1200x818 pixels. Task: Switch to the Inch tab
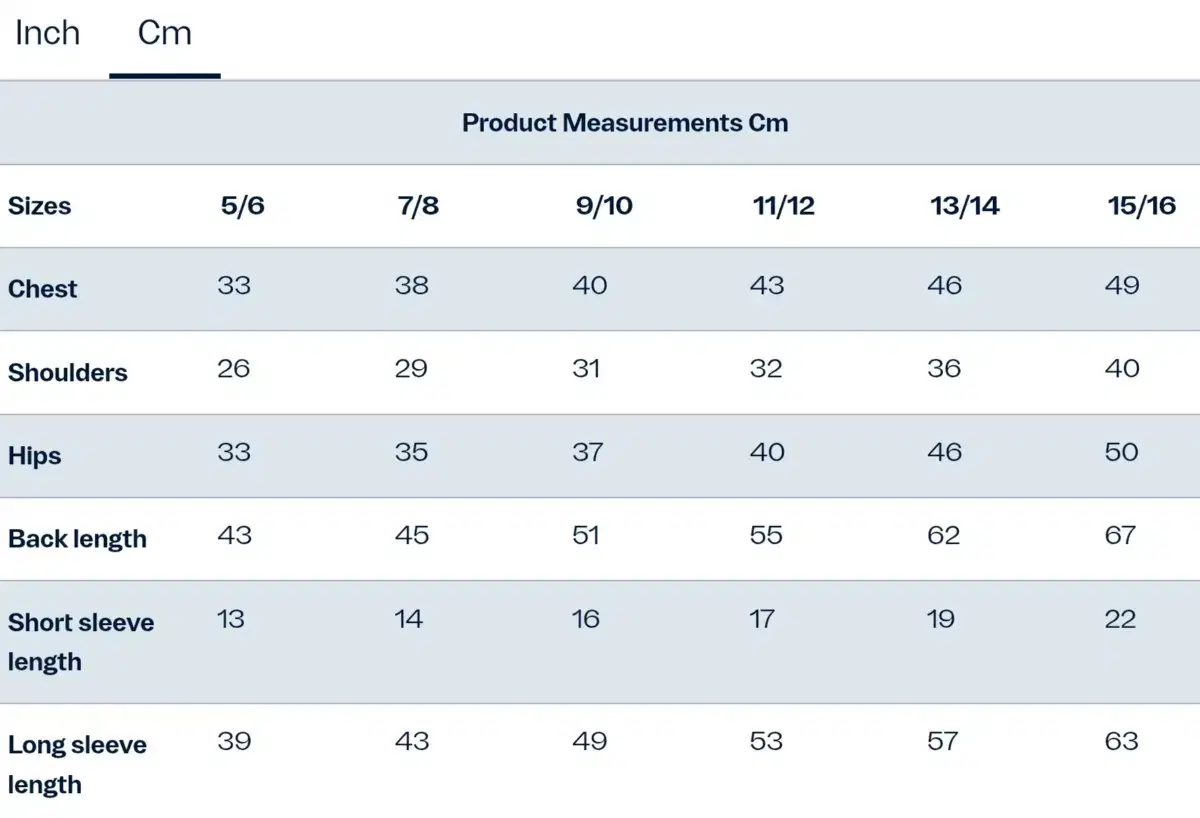pos(47,33)
